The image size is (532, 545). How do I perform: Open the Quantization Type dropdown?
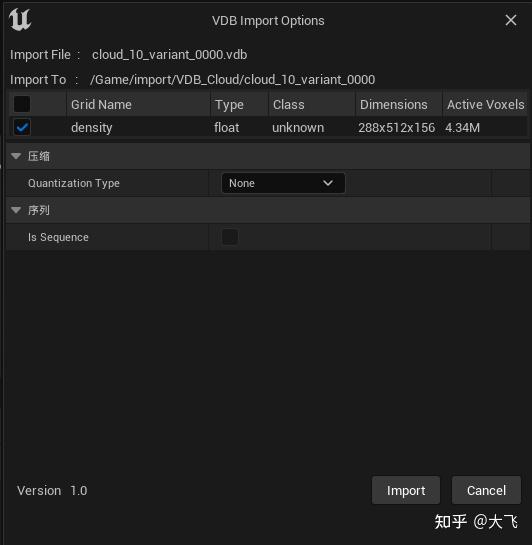click(x=283, y=183)
